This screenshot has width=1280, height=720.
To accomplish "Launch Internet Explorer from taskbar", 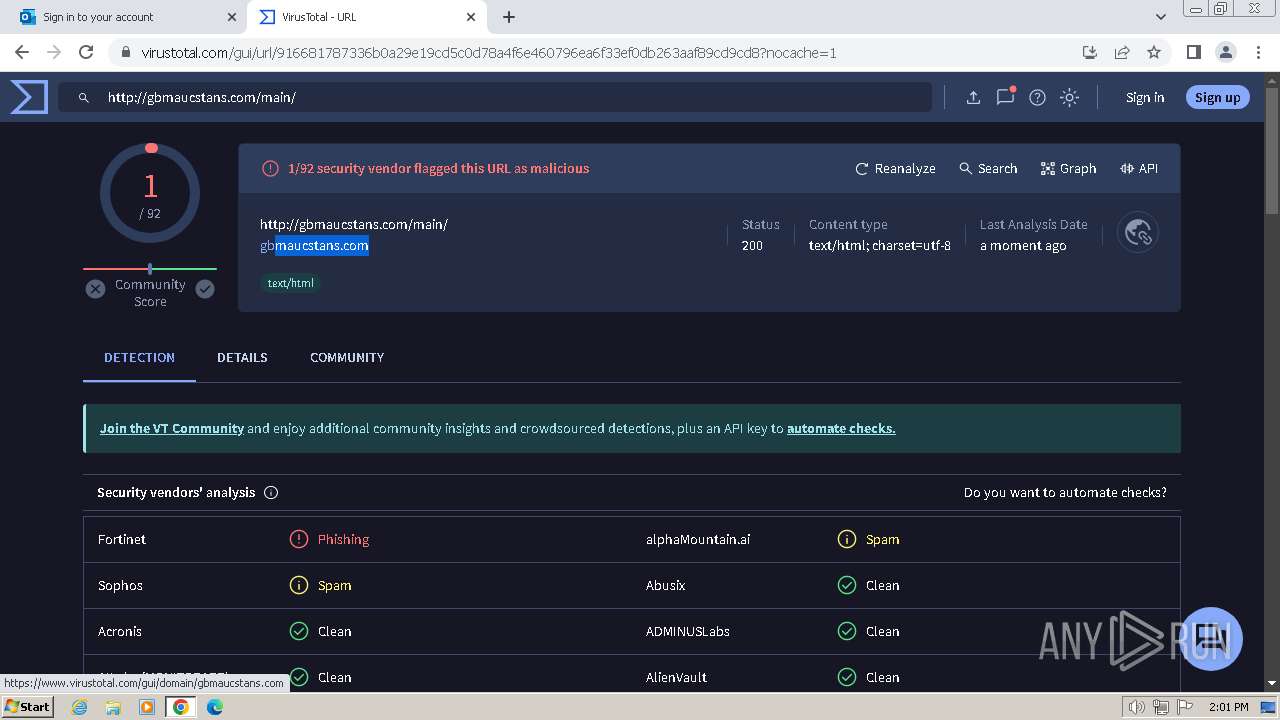I will pos(79,707).
